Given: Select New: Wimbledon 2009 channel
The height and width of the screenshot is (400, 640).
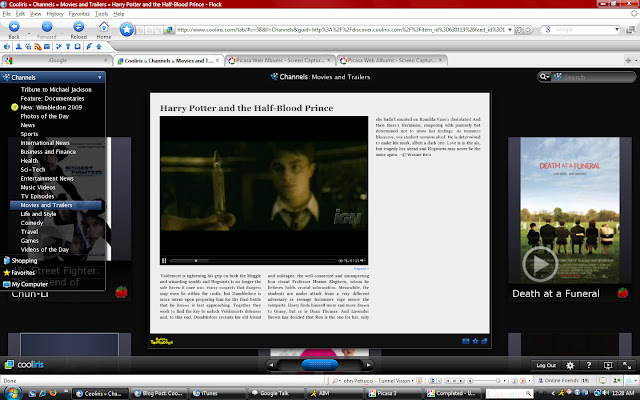Looking at the screenshot, I should (x=51, y=107).
